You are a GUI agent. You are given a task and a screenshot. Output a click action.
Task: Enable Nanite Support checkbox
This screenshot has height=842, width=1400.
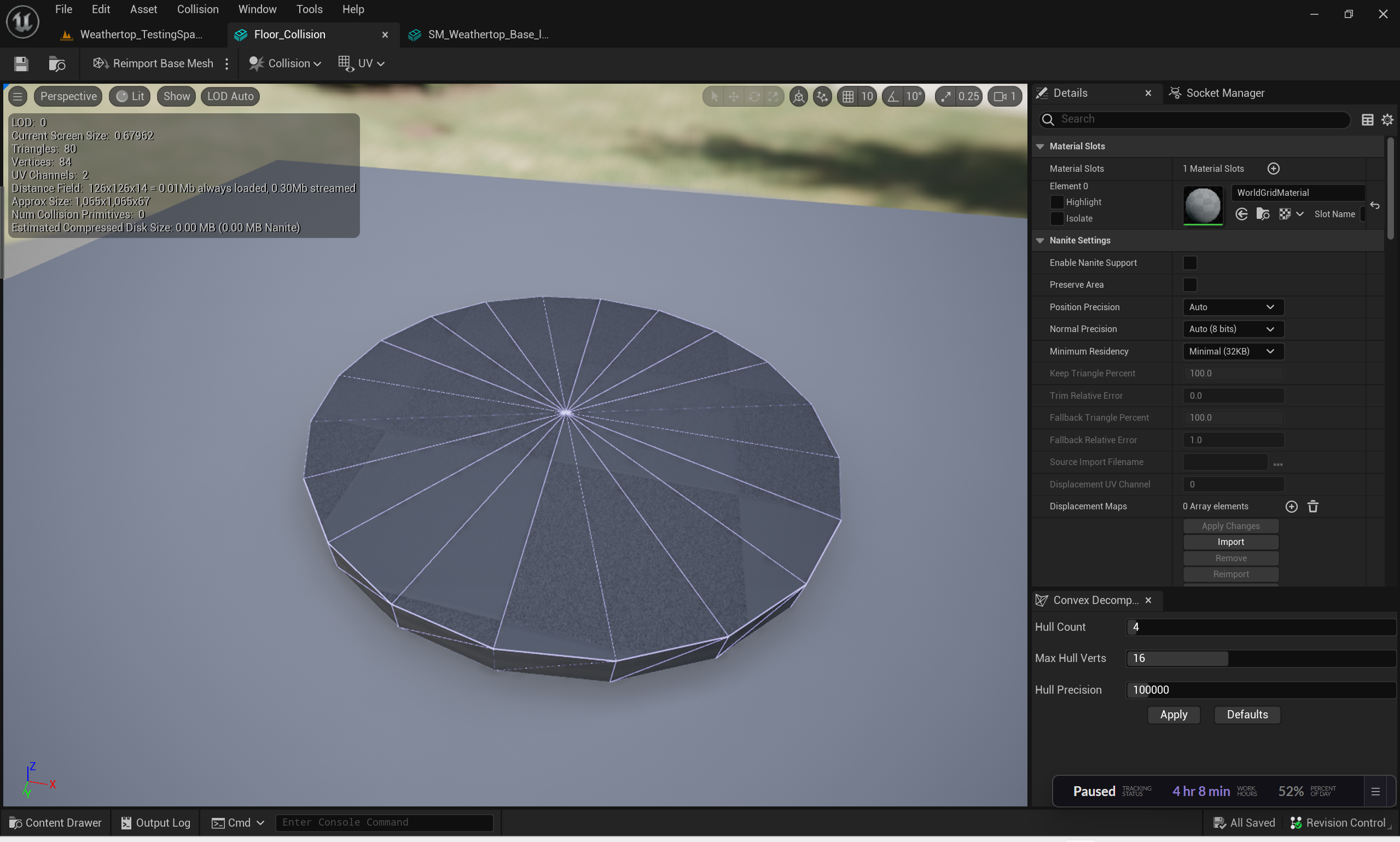tap(1189, 263)
